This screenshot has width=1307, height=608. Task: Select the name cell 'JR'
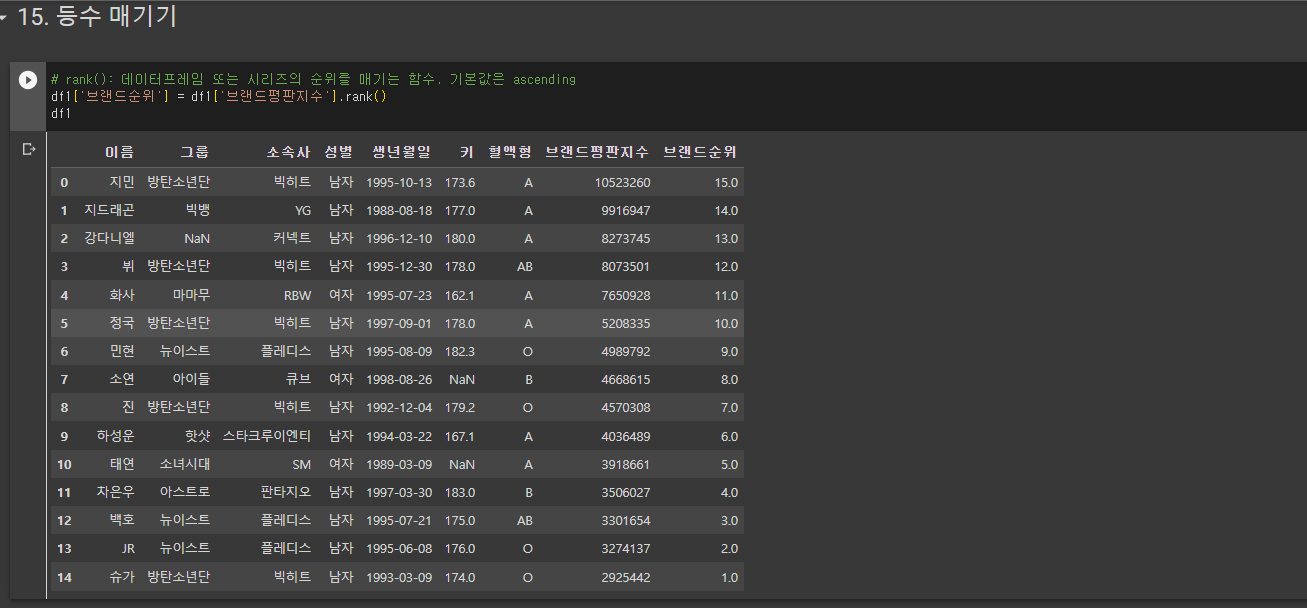[127, 548]
